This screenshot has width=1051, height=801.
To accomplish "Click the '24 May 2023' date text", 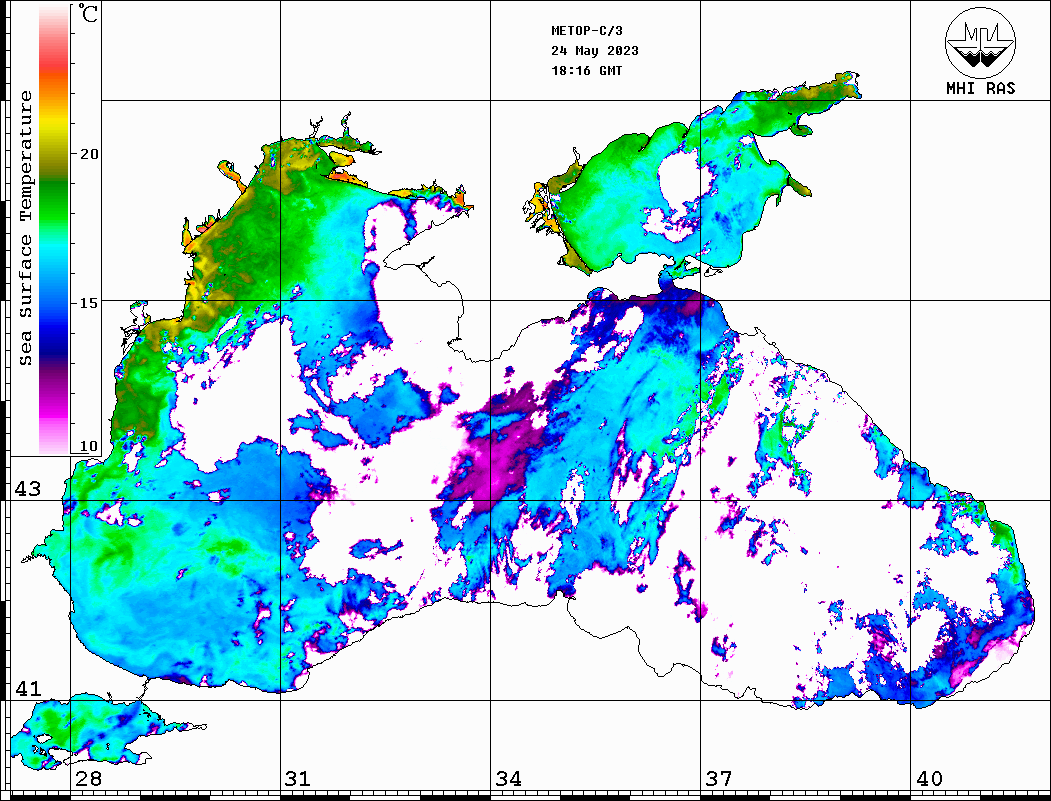I will pos(595,51).
